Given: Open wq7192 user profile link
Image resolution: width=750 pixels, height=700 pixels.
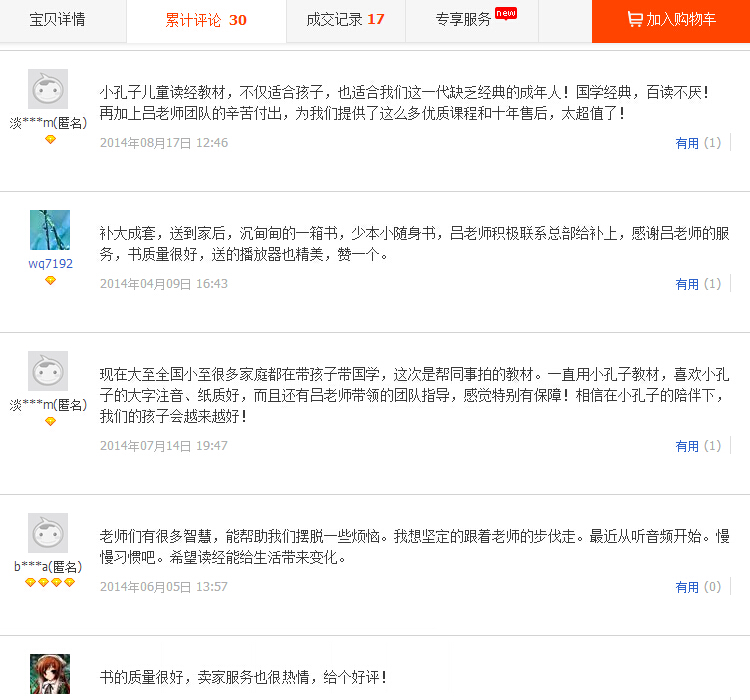Looking at the screenshot, I should pos(50,264).
